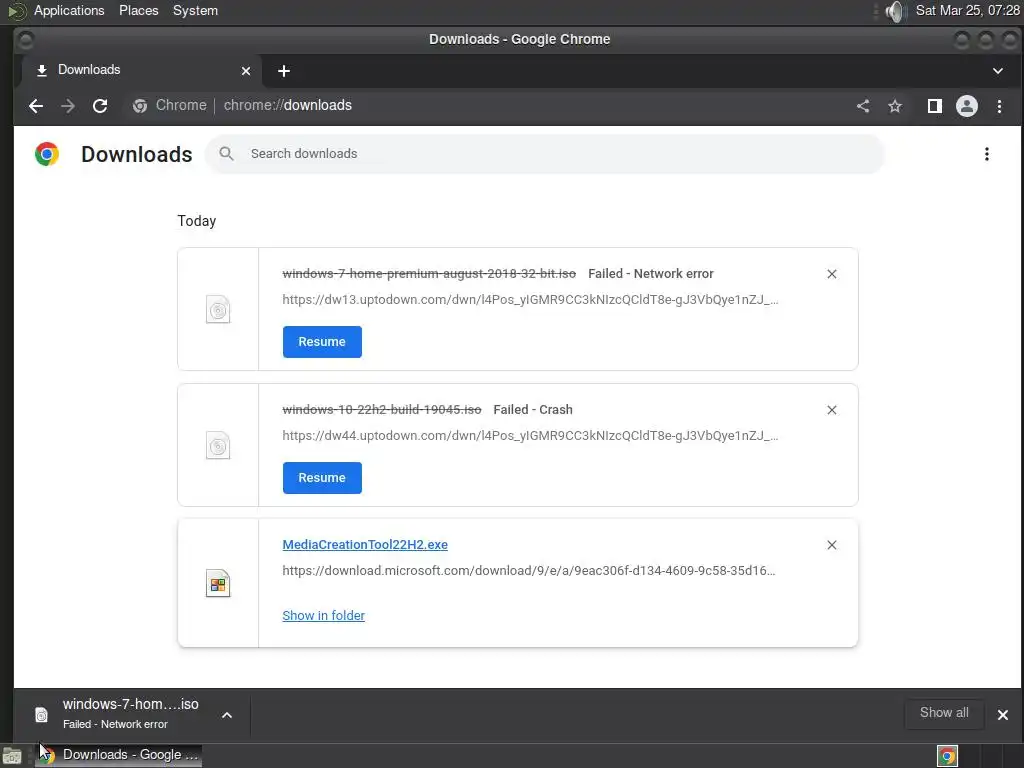Click the windows-7 ISO file icon

click(x=218, y=310)
